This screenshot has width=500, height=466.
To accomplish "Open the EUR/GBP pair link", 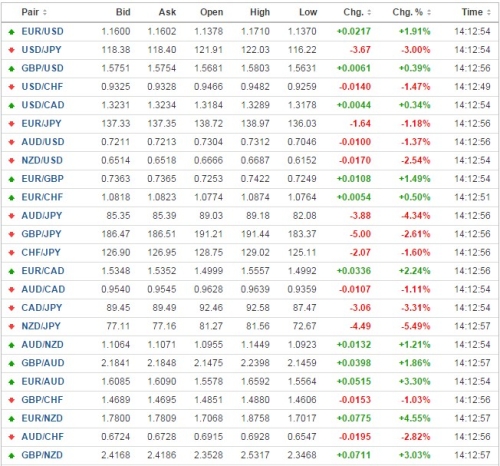I will point(42,179).
